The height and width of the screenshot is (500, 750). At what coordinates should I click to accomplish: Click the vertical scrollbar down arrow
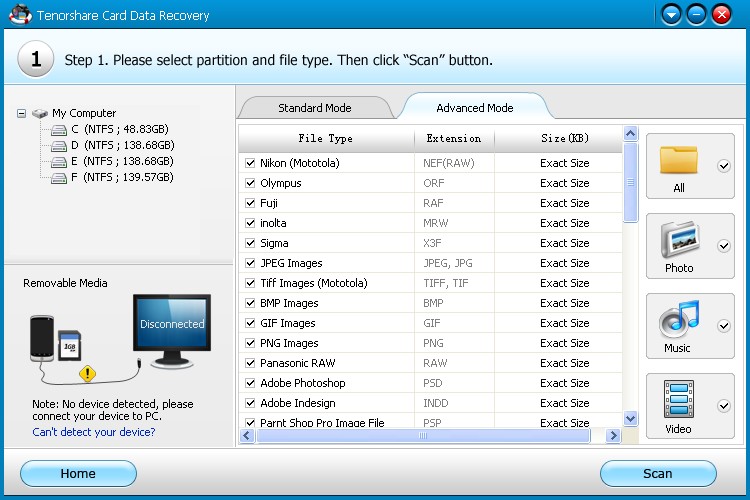(630, 419)
